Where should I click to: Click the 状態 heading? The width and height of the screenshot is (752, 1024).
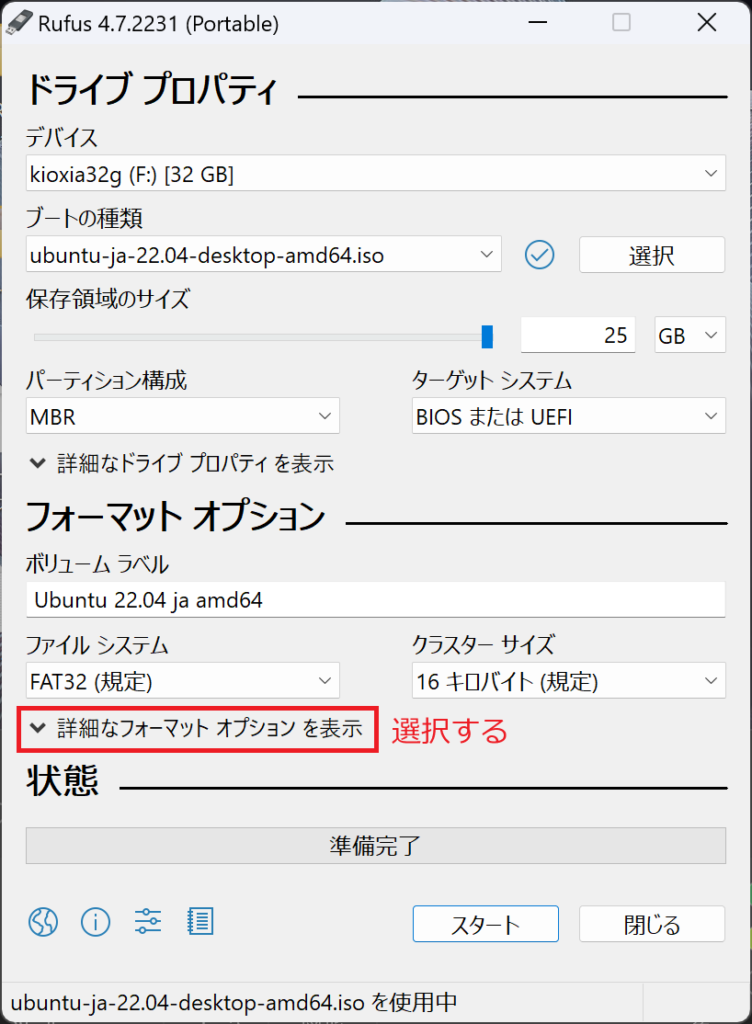63,781
